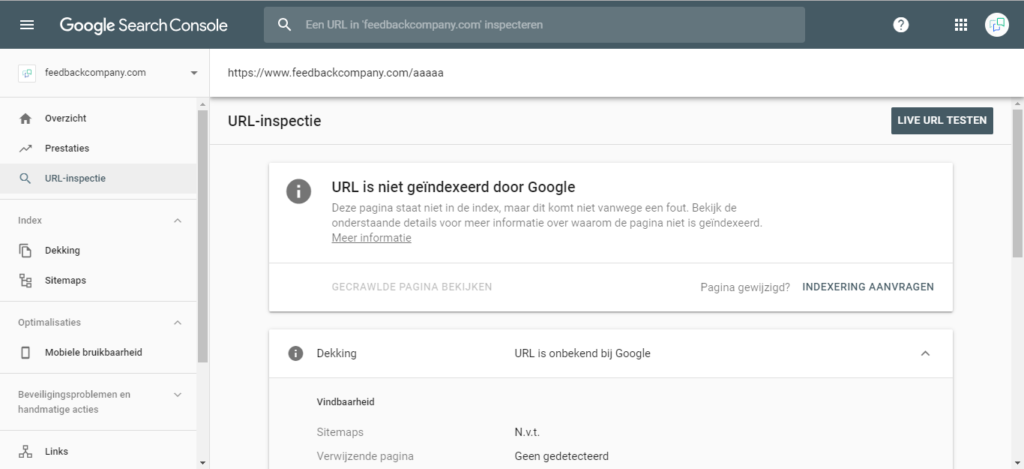The width and height of the screenshot is (1024, 469).
Task: Open the hamburger navigation menu
Action: click(x=27, y=25)
